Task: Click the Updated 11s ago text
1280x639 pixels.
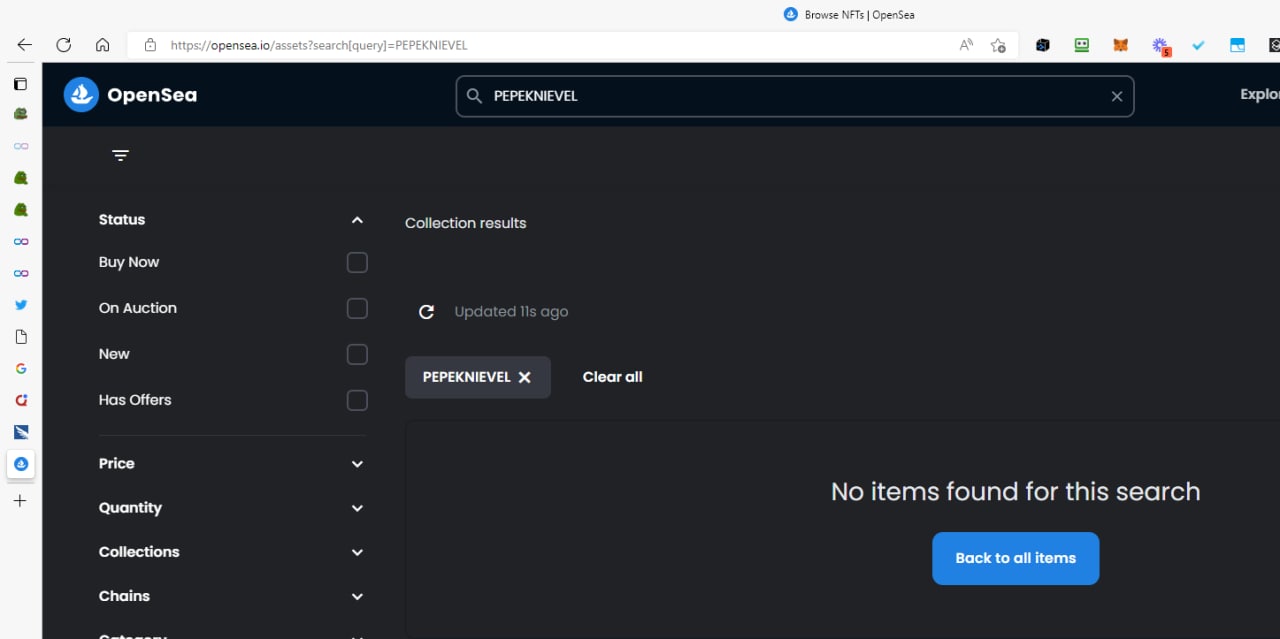Action: click(511, 312)
